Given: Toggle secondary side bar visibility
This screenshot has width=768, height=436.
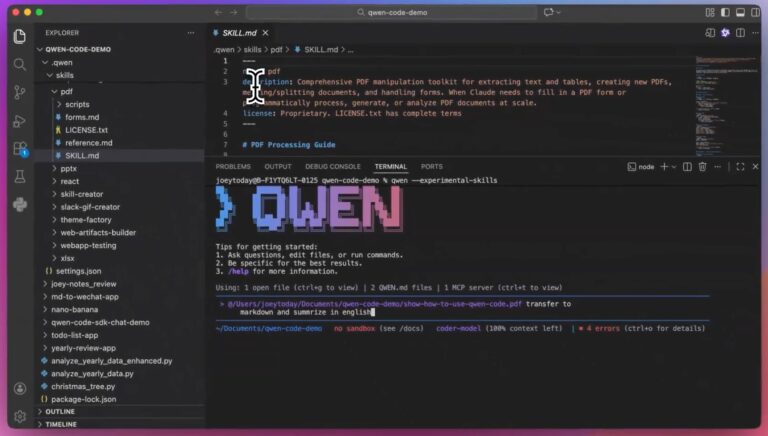Looking at the screenshot, I should [x=755, y=12].
